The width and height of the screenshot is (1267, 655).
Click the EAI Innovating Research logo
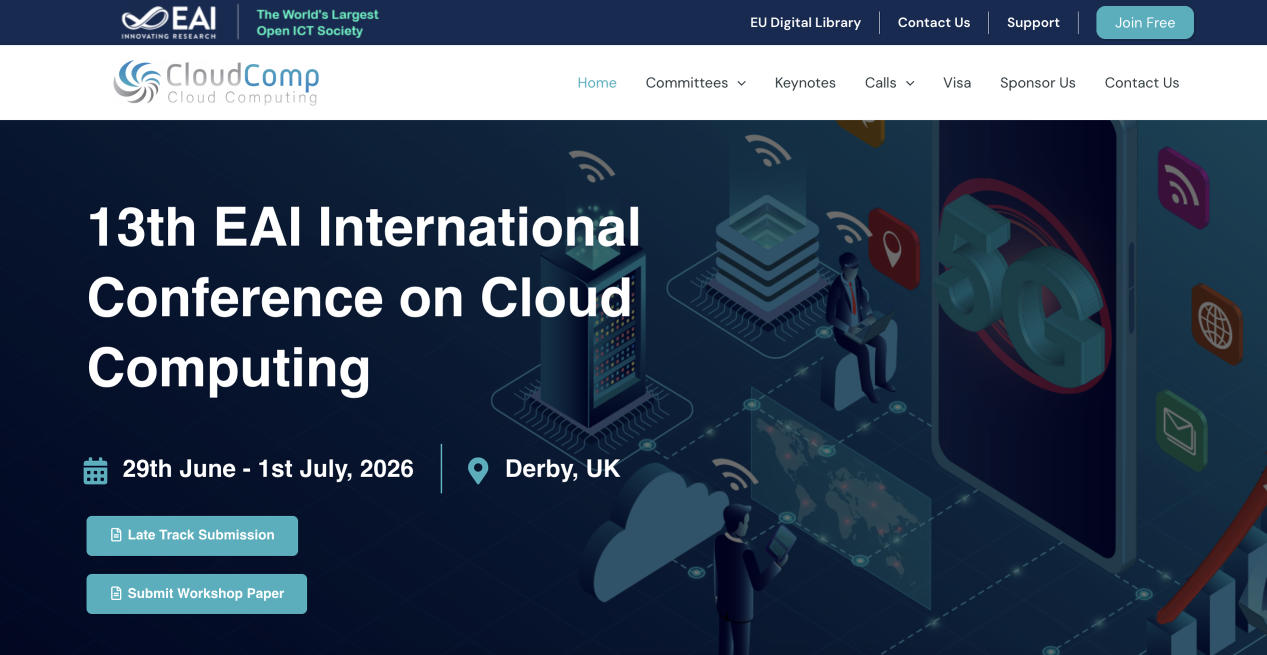click(x=168, y=22)
